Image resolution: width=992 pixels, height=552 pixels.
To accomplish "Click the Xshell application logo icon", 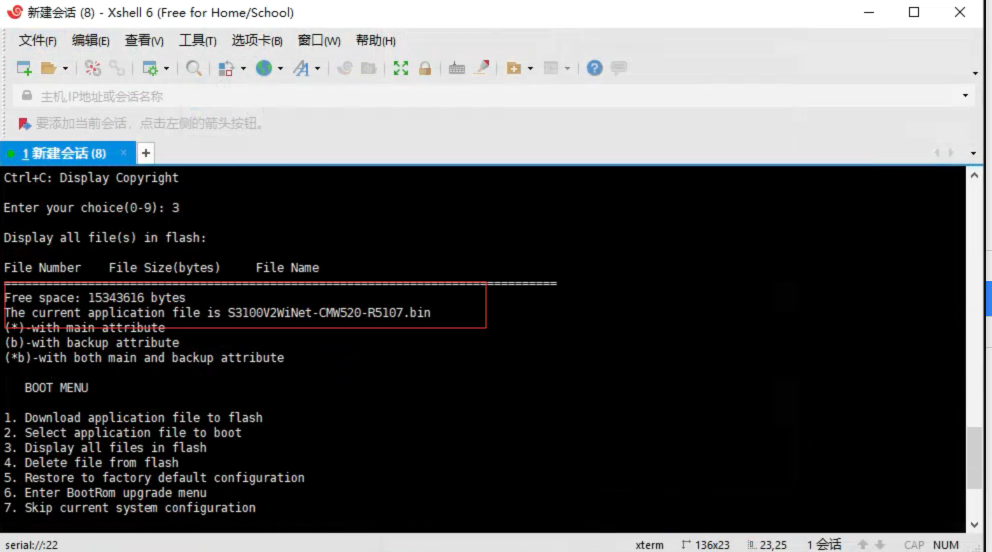I will (x=15, y=12).
